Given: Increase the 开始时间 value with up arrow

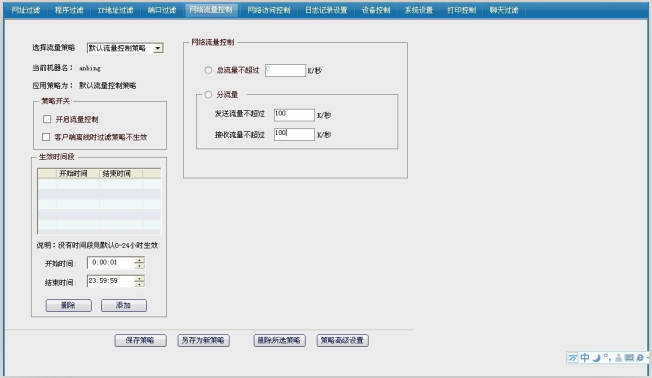Looking at the screenshot, I should pos(139,260).
